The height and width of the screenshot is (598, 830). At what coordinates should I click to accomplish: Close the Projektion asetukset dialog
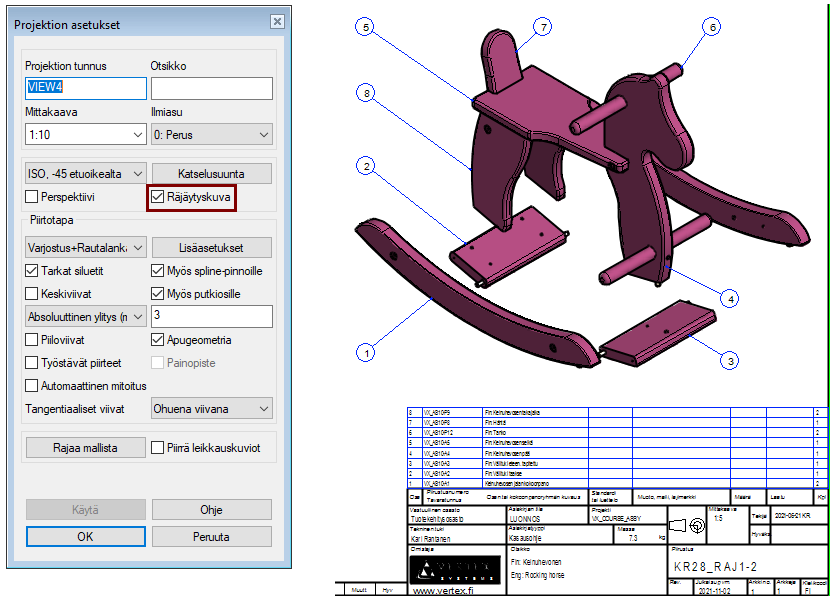tap(276, 24)
